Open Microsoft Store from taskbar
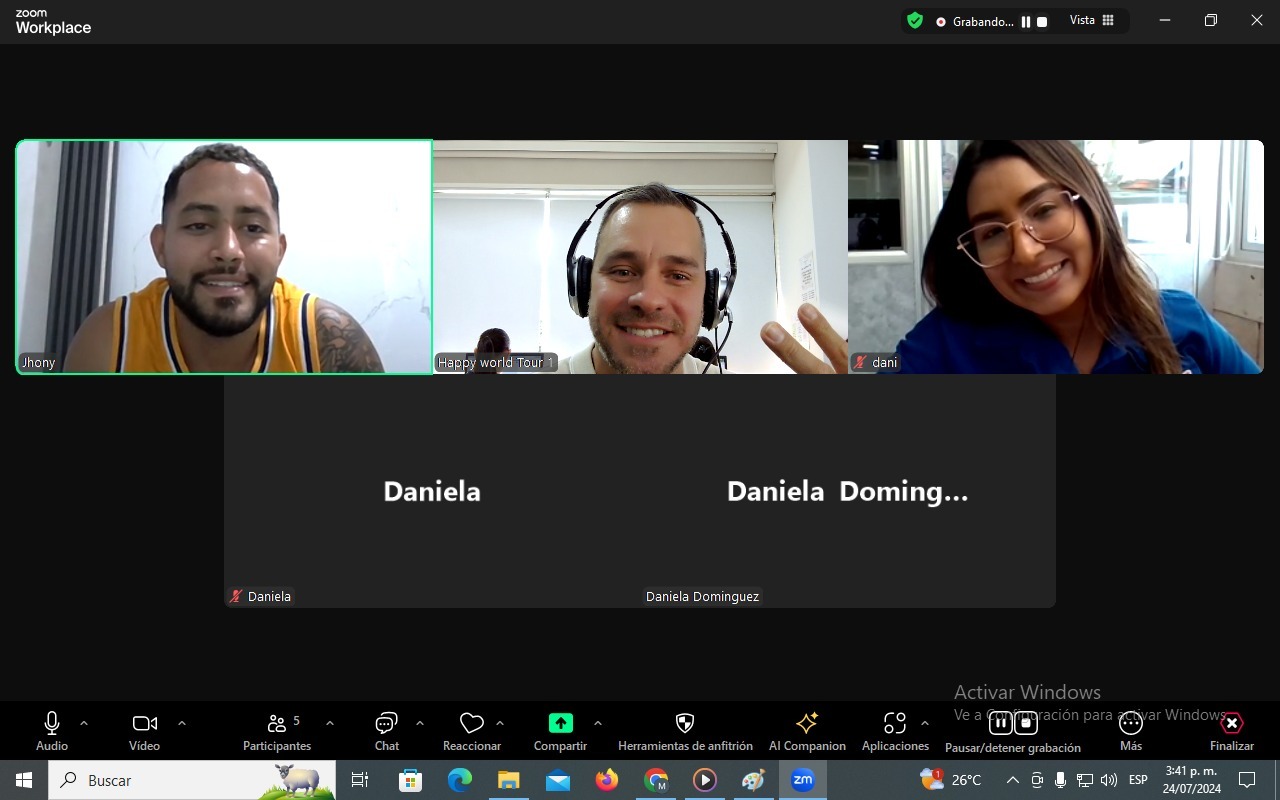This screenshot has width=1280, height=800. click(410, 780)
